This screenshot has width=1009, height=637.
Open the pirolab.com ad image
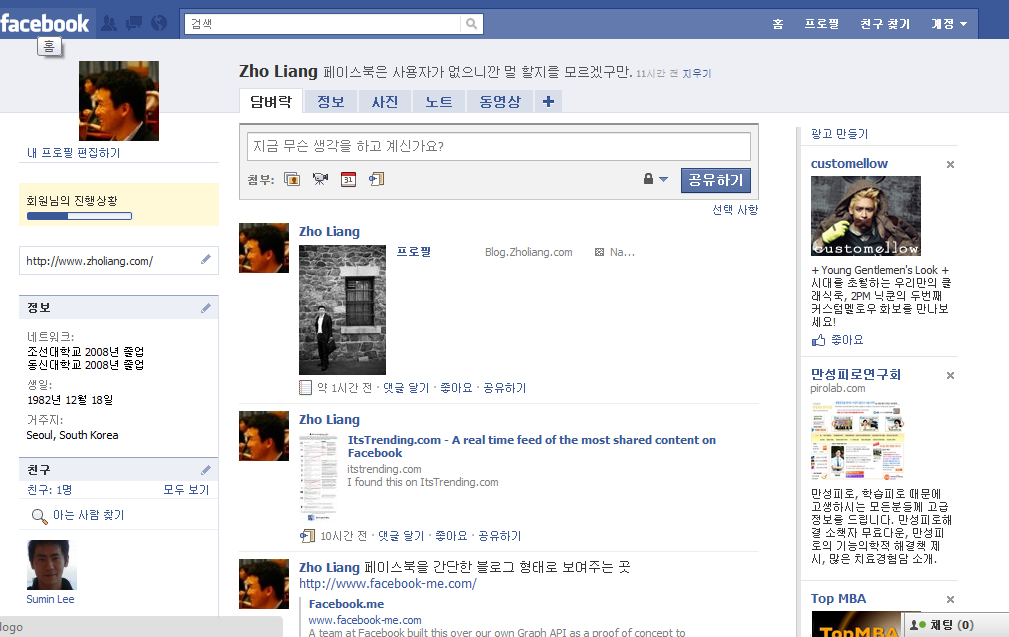(x=857, y=441)
